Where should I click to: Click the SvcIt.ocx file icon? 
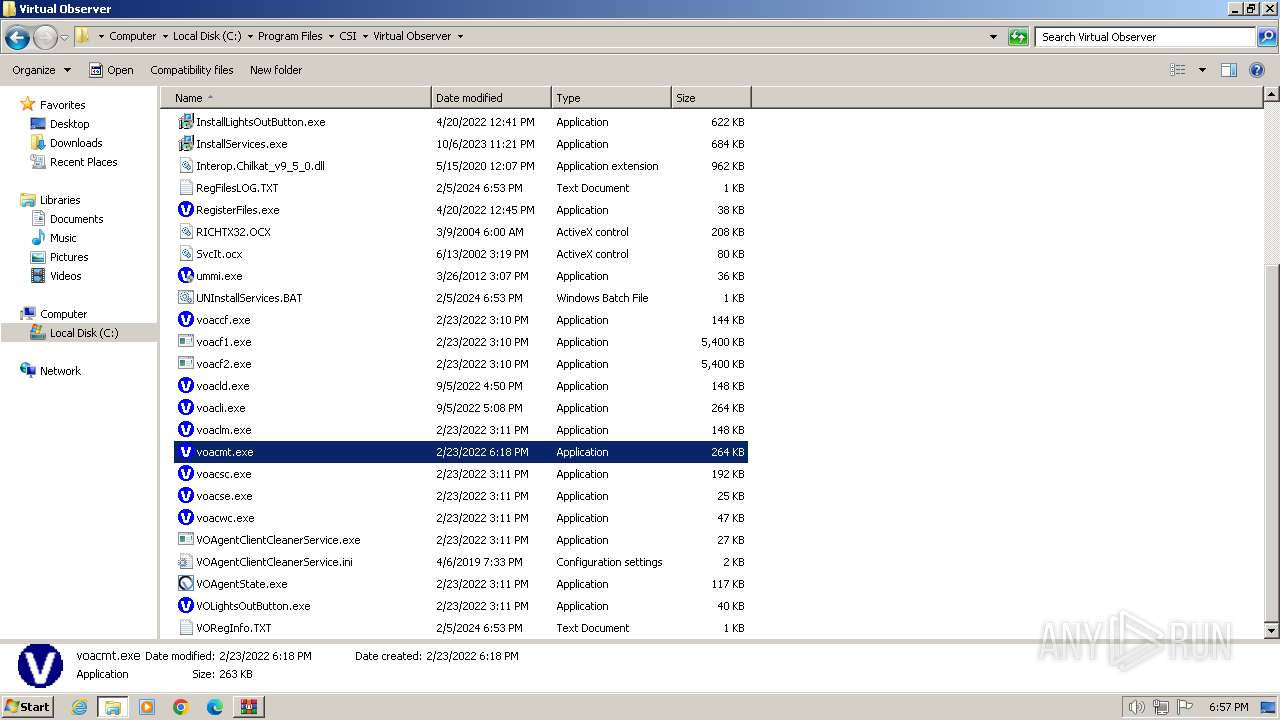coord(185,254)
